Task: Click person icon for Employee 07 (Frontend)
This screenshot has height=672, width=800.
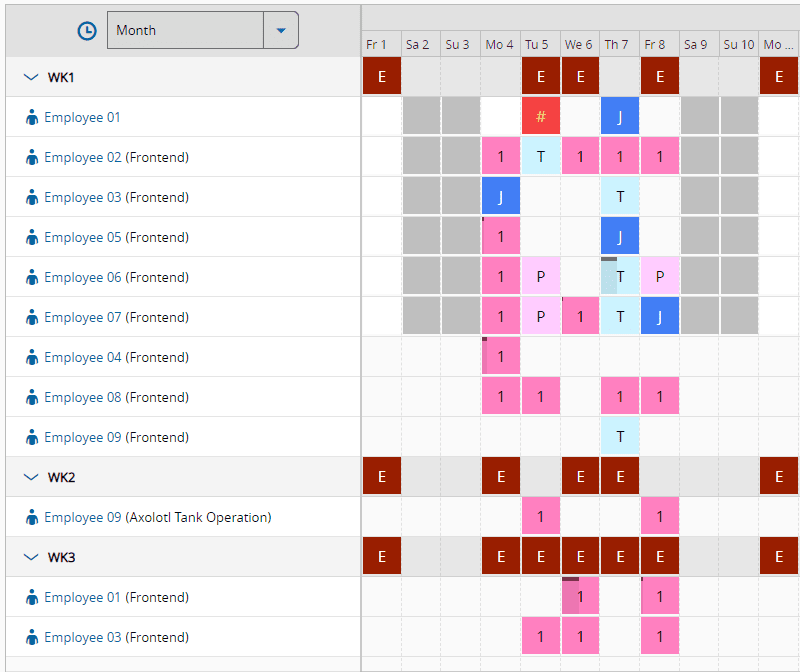Action: [32, 317]
